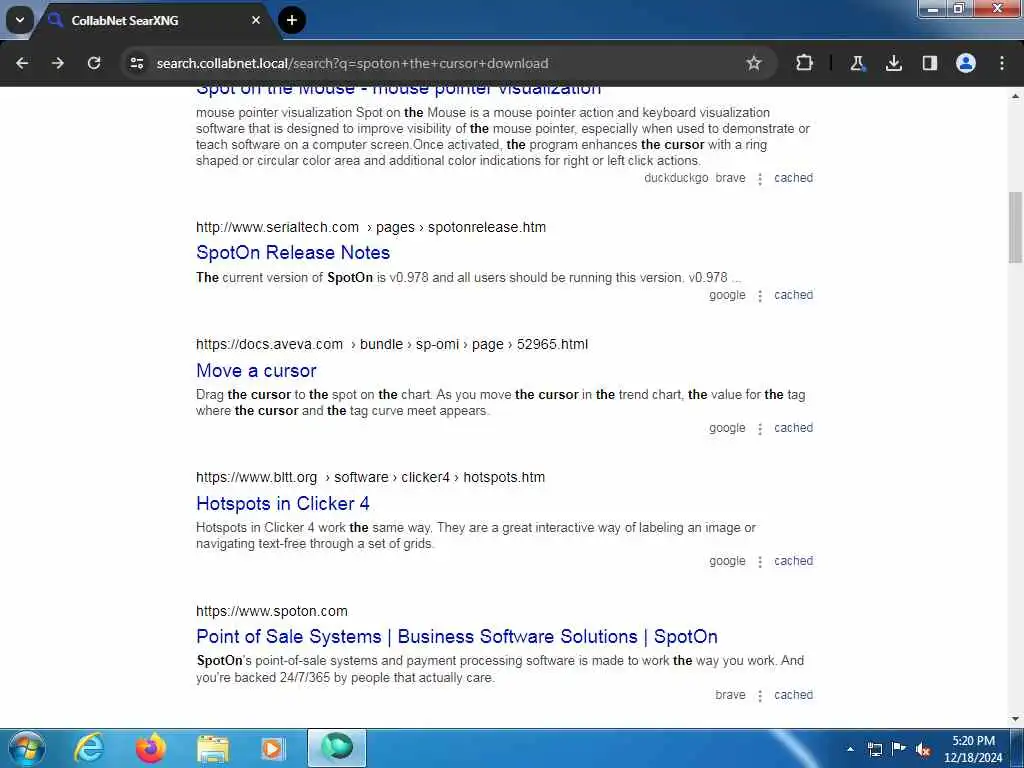1024x768 pixels.
Task: Open cached copy of Spot on the Mouse result
Action: pos(793,178)
